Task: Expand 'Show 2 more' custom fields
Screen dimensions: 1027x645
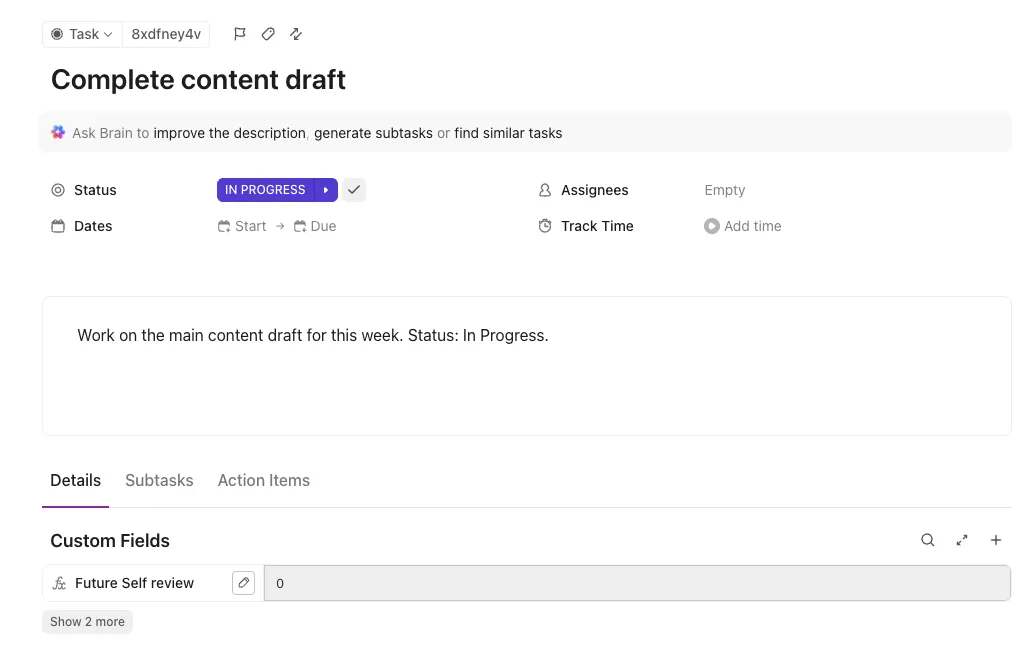Action: [87, 622]
